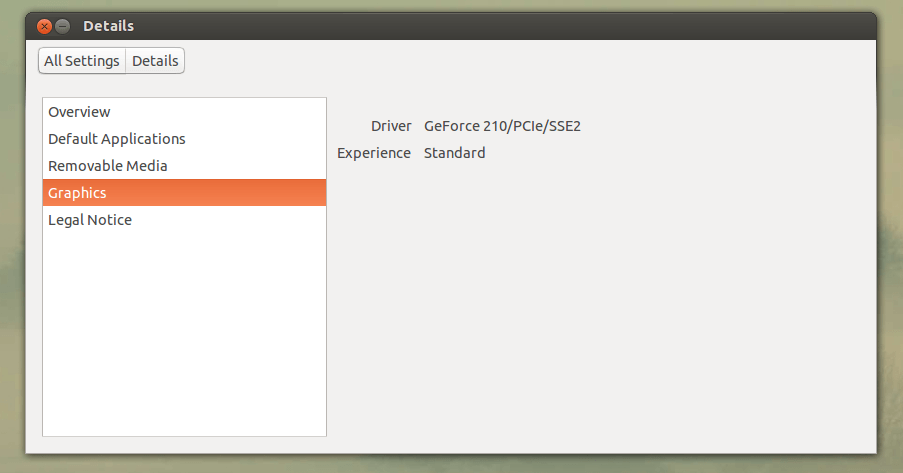Go back to All Settings
This screenshot has height=473, width=903.
coord(82,61)
